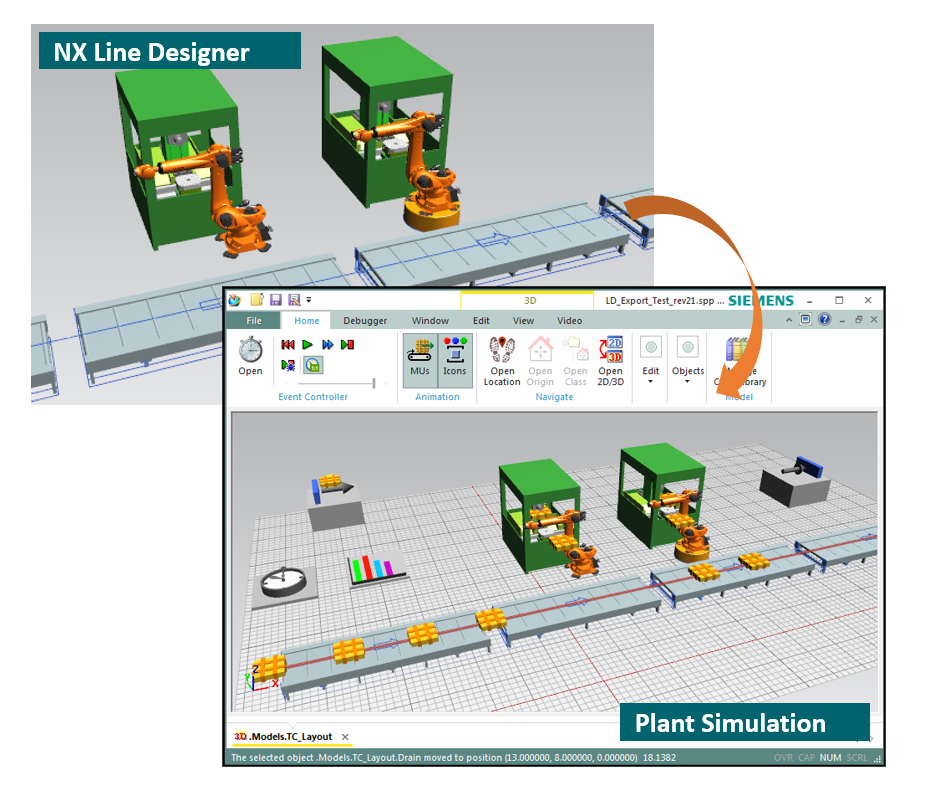Maximize the Plant Simulation window
The height and width of the screenshot is (801, 939).
(x=839, y=300)
